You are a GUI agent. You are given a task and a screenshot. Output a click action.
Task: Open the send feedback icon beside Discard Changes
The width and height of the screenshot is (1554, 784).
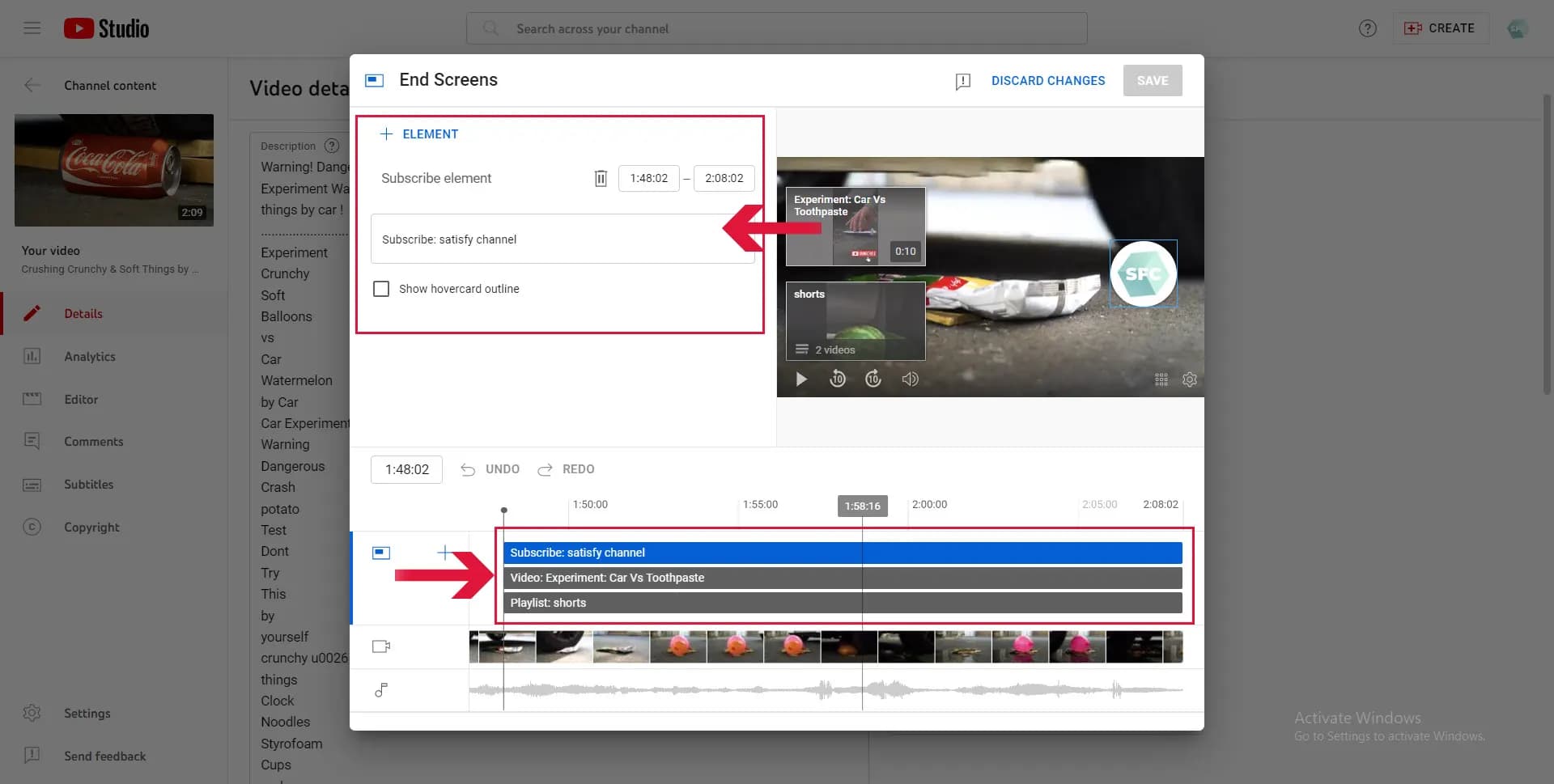pos(962,81)
